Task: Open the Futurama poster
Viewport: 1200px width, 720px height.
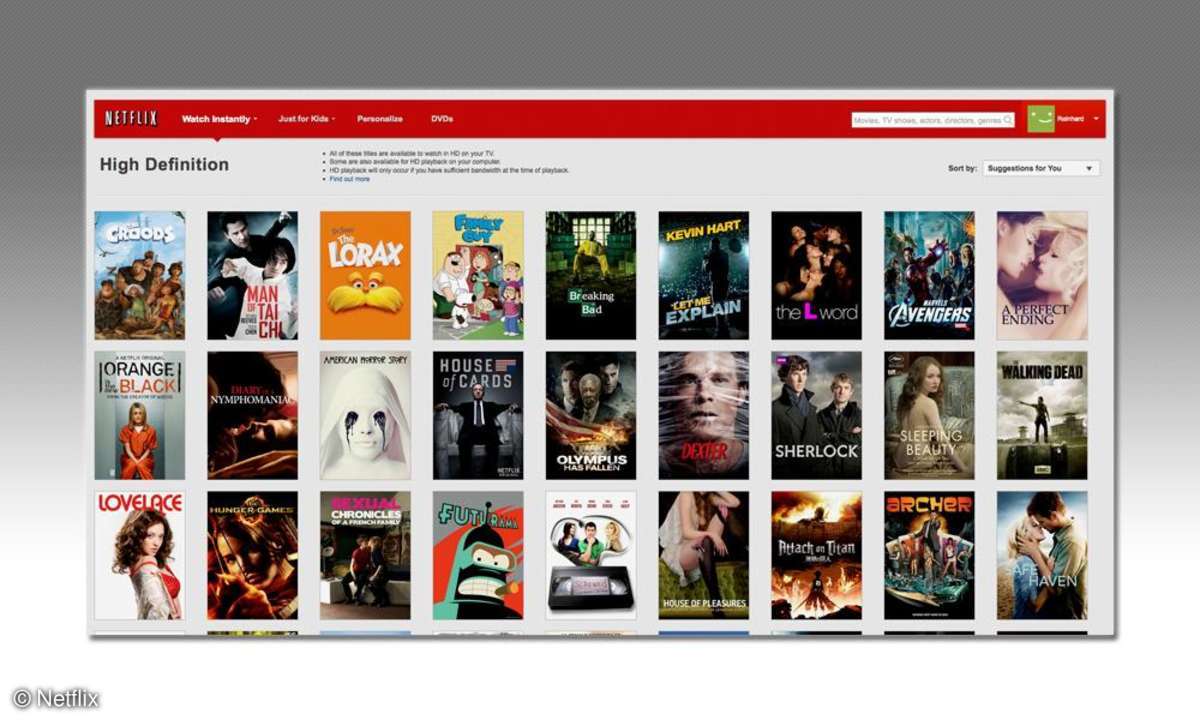Action: click(478, 555)
